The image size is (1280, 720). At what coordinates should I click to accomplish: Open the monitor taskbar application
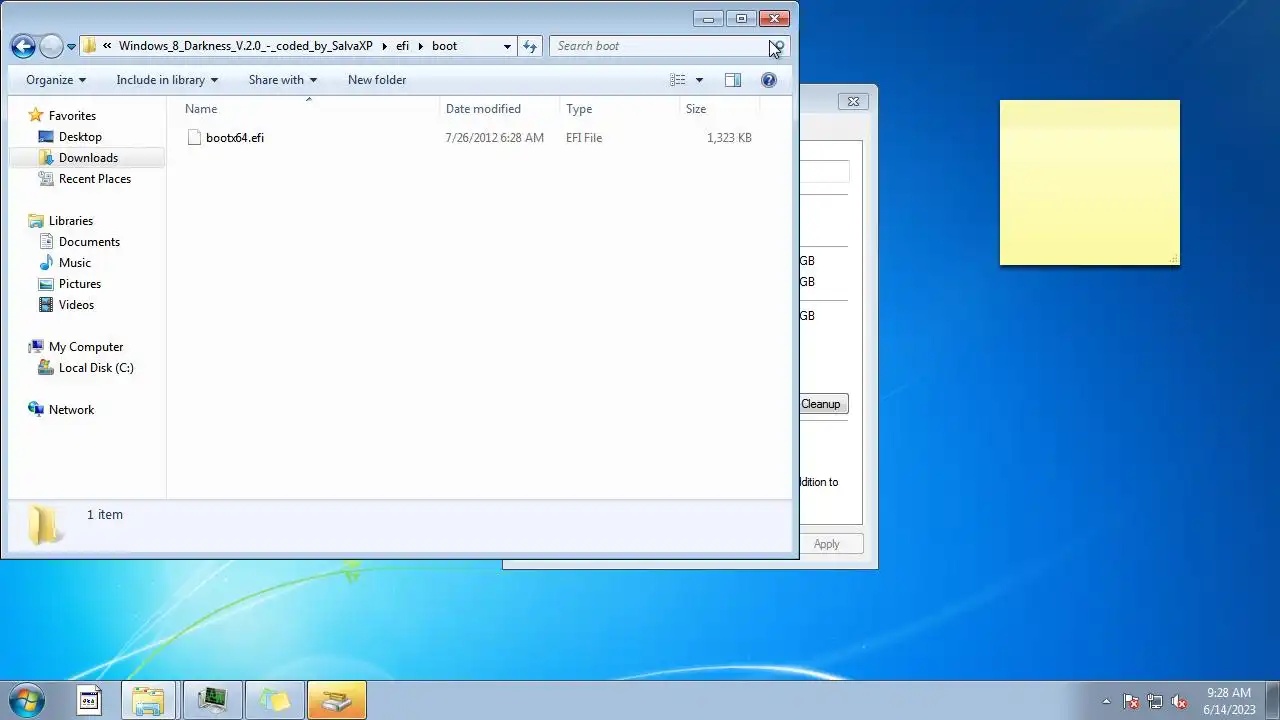(212, 701)
